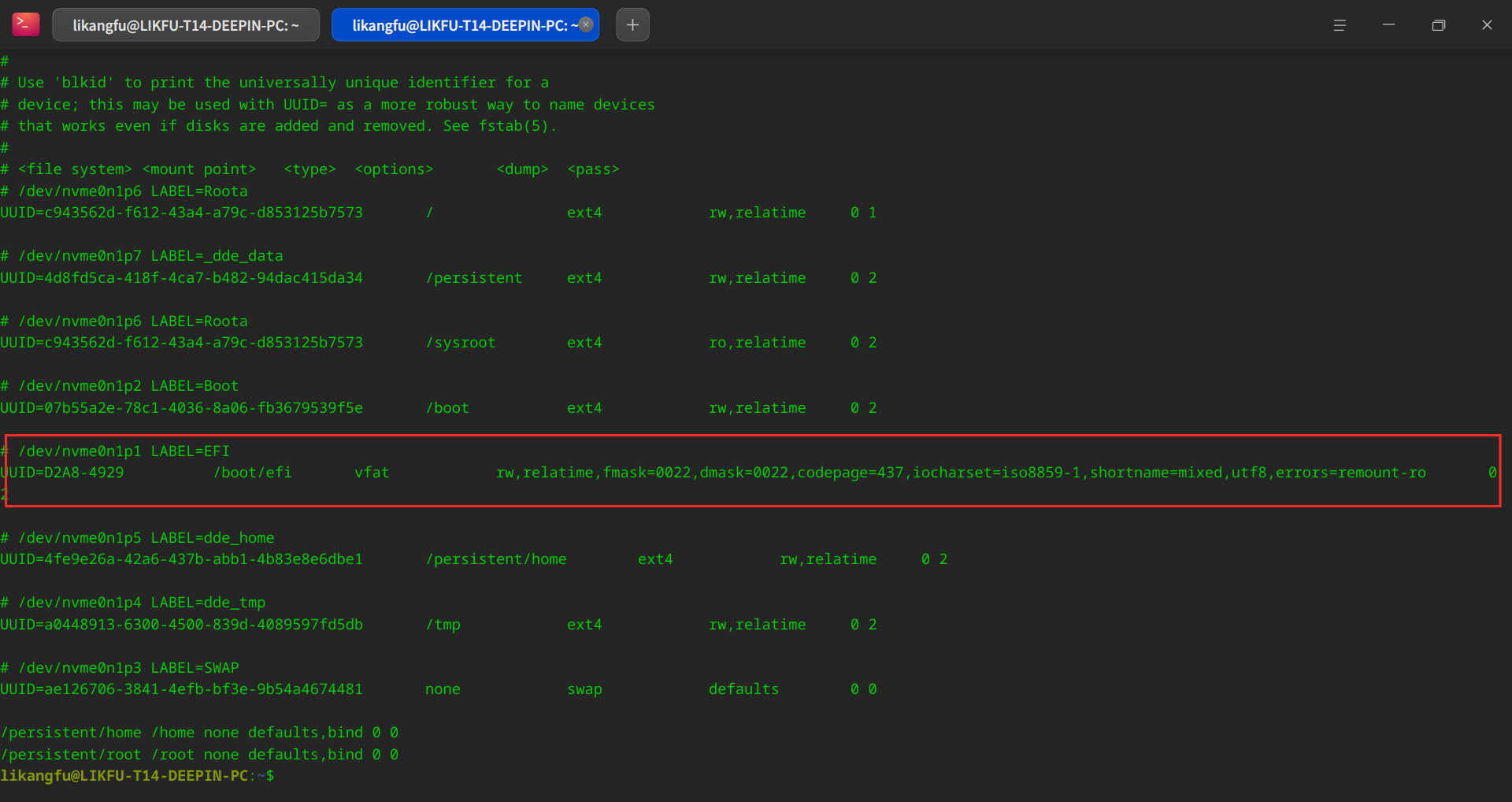Screen dimensions: 1512x802
Task: Click the UUID starting with 07b55a2e
Action: [182, 408]
